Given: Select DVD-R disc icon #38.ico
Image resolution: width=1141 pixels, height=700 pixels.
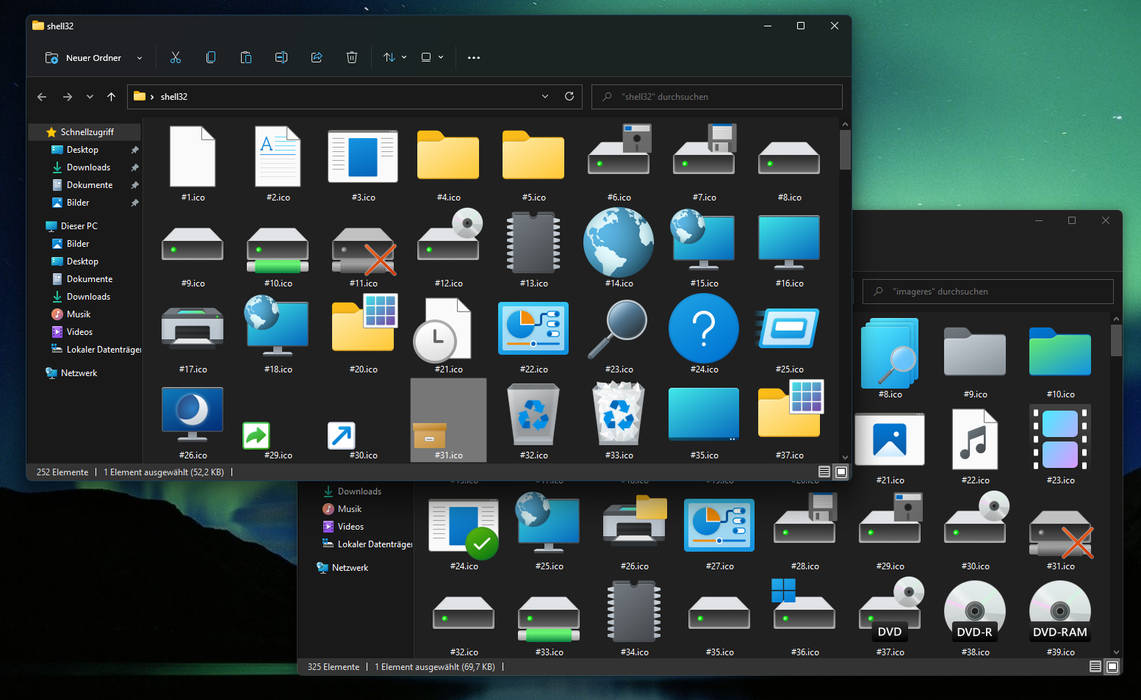Looking at the screenshot, I should coord(975,617).
